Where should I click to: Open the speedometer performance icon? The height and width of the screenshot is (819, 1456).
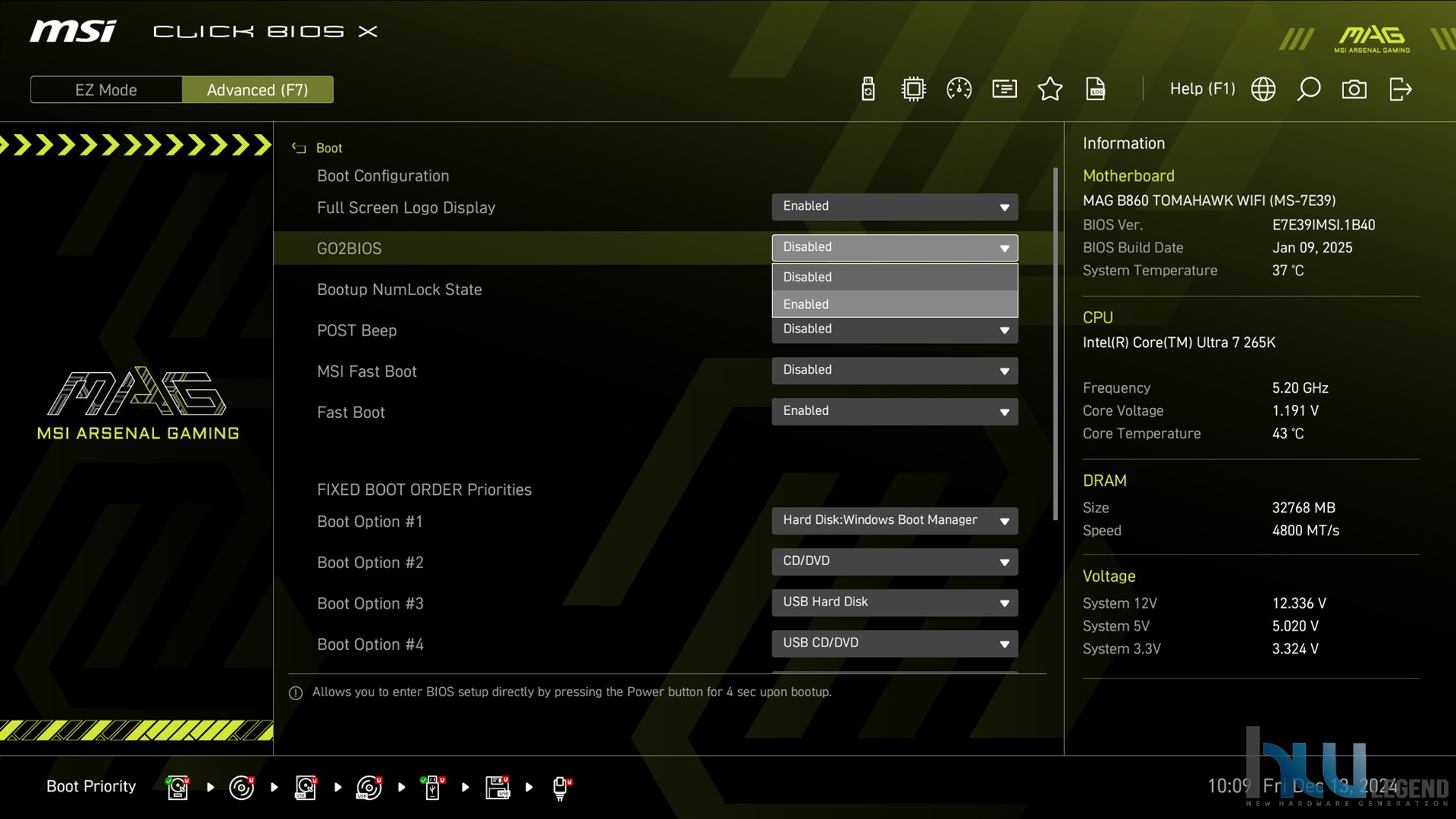coord(959,89)
